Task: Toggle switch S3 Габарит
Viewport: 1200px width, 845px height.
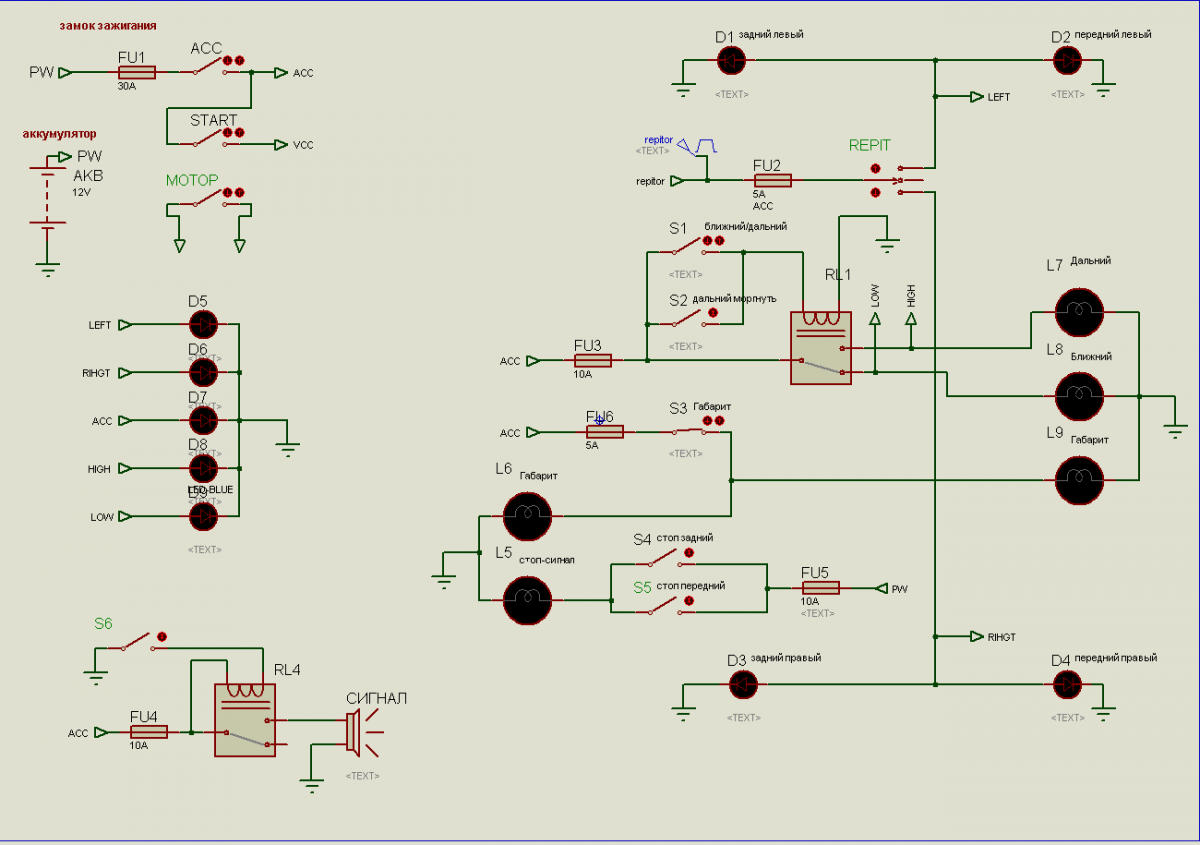Action: pyautogui.click(x=690, y=430)
